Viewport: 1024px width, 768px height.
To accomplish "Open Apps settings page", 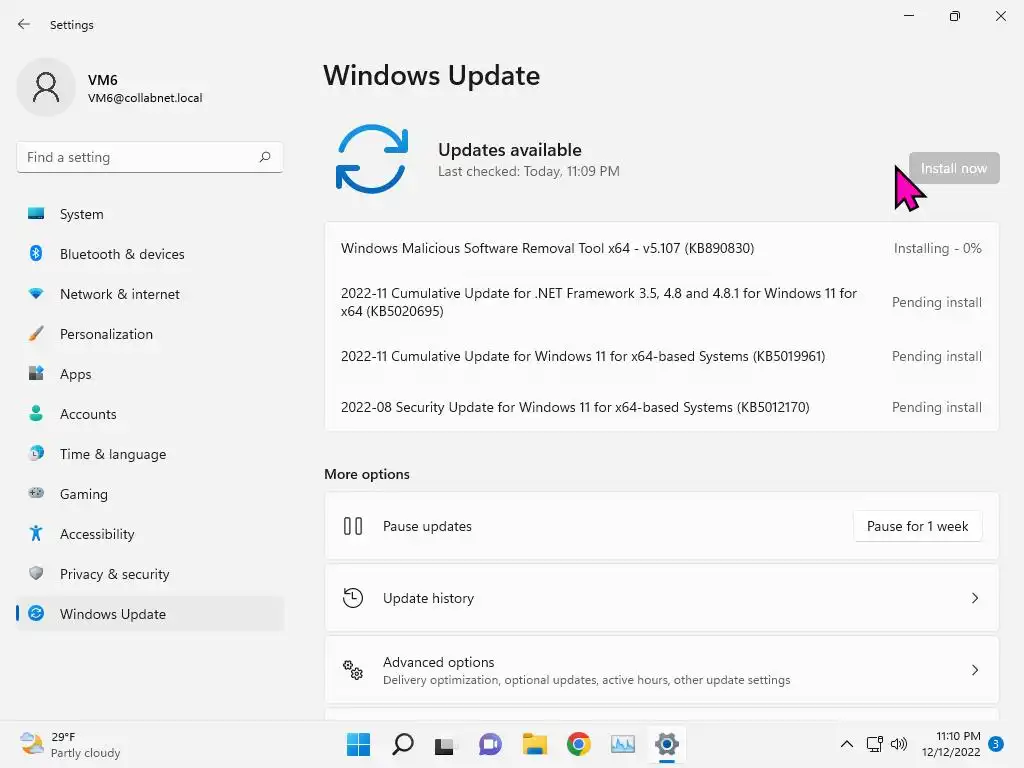I will pyautogui.click(x=150, y=374).
